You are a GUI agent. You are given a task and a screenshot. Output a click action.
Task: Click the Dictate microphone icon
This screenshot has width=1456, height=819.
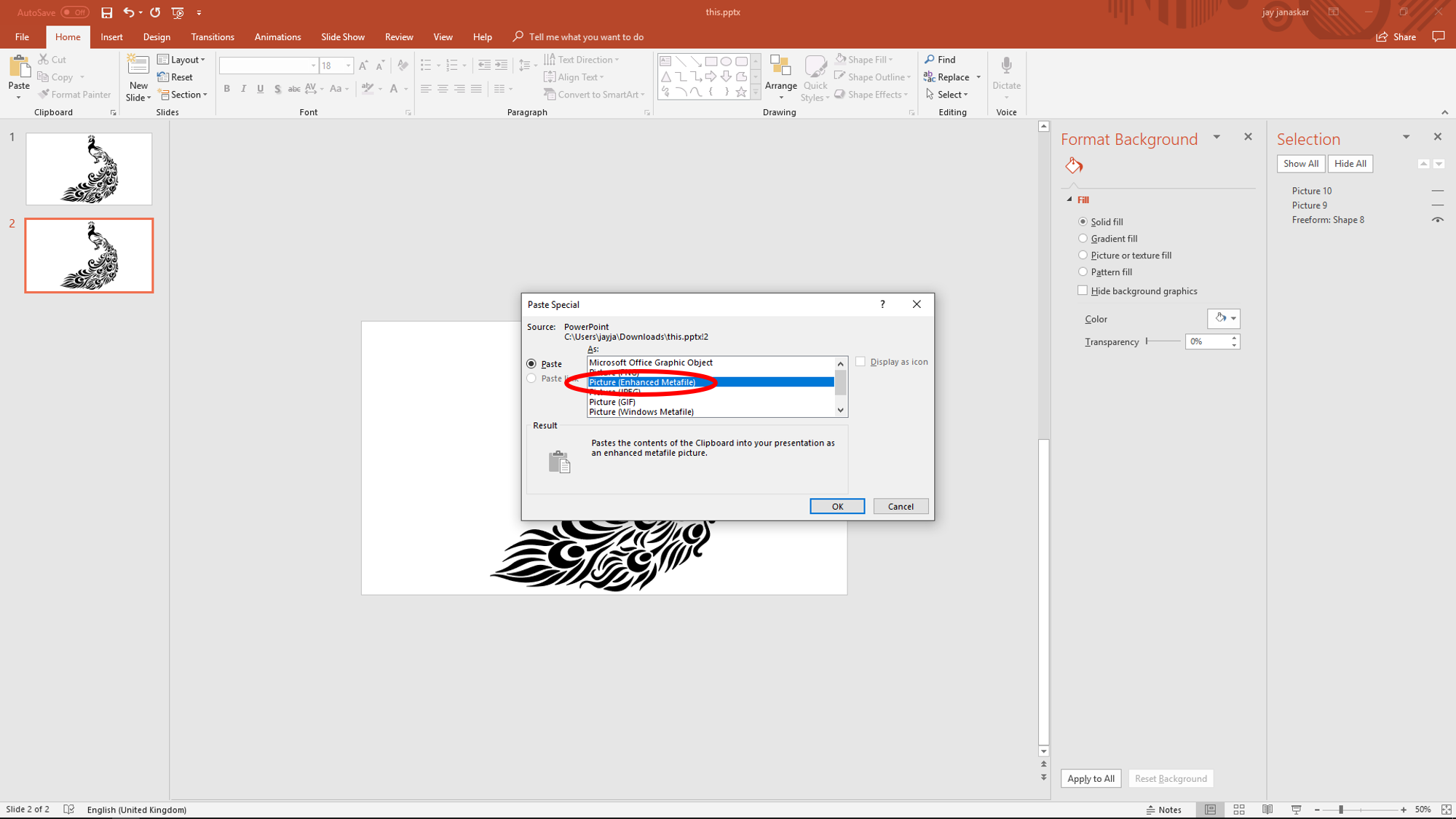tap(1006, 66)
